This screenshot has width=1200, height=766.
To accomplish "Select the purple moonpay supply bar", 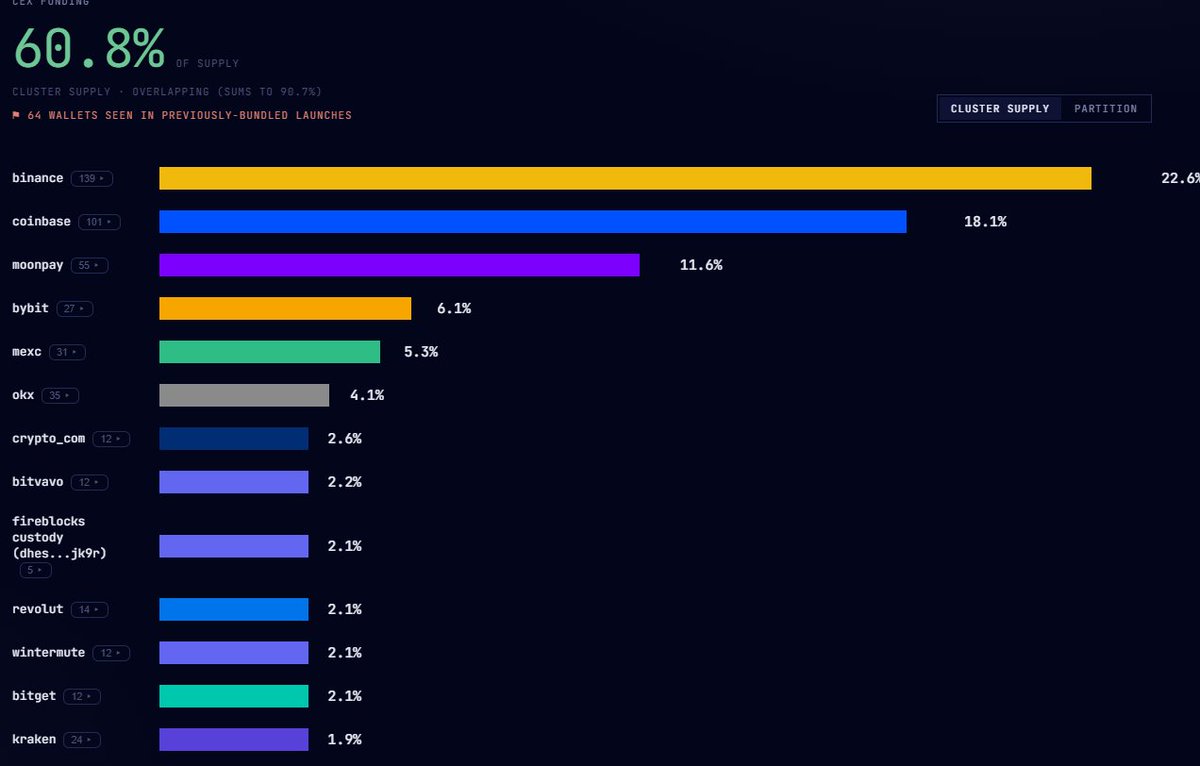I will (x=399, y=265).
